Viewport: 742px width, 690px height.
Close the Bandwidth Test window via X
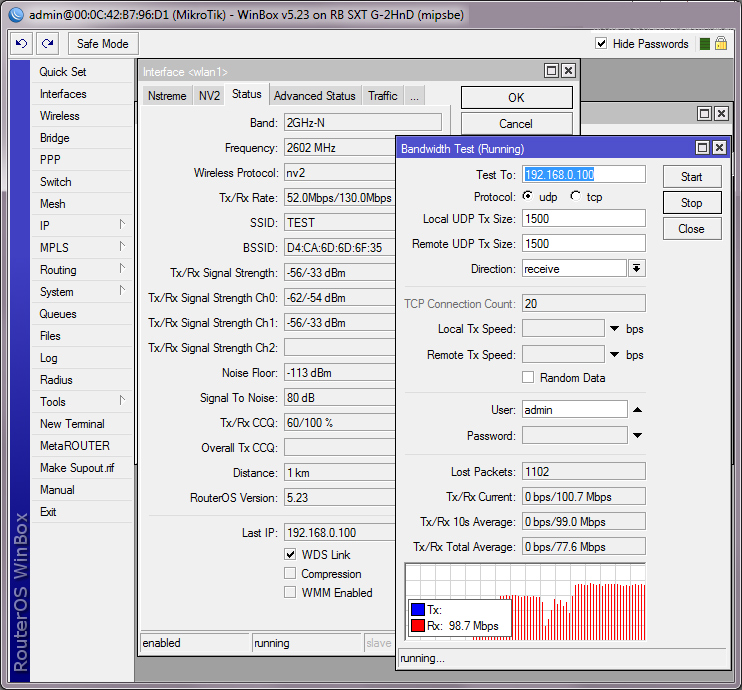719,148
